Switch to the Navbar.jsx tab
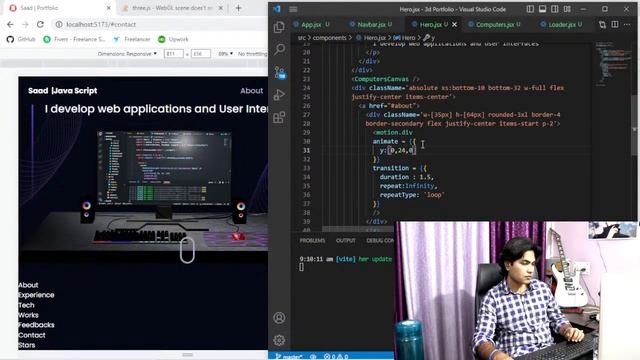Image resolution: width=640 pixels, height=360 pixels. coord(371,24)
